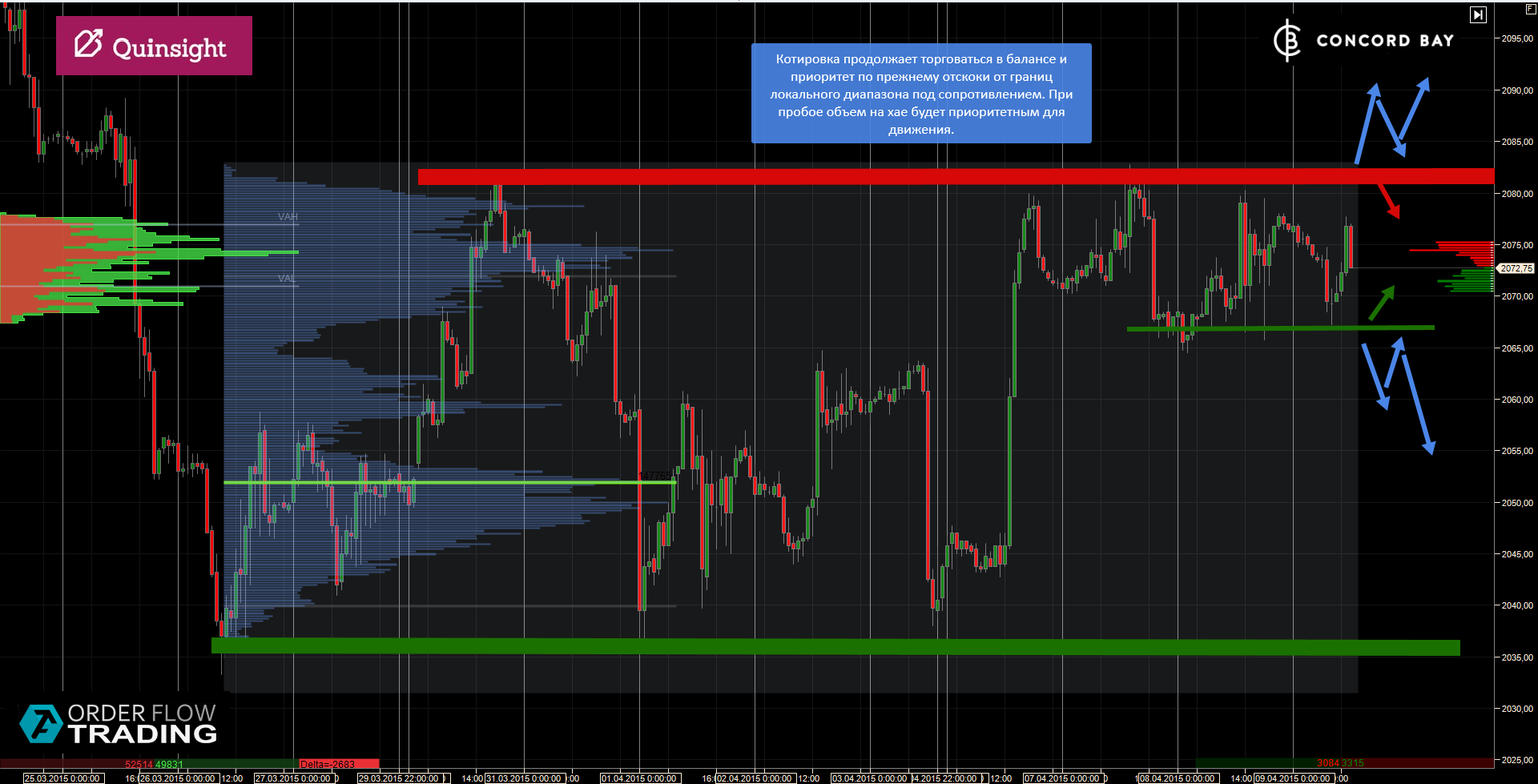Select the 2070,00 price scale label
The image size is (1538, 784).
[x=1517, y=296]
